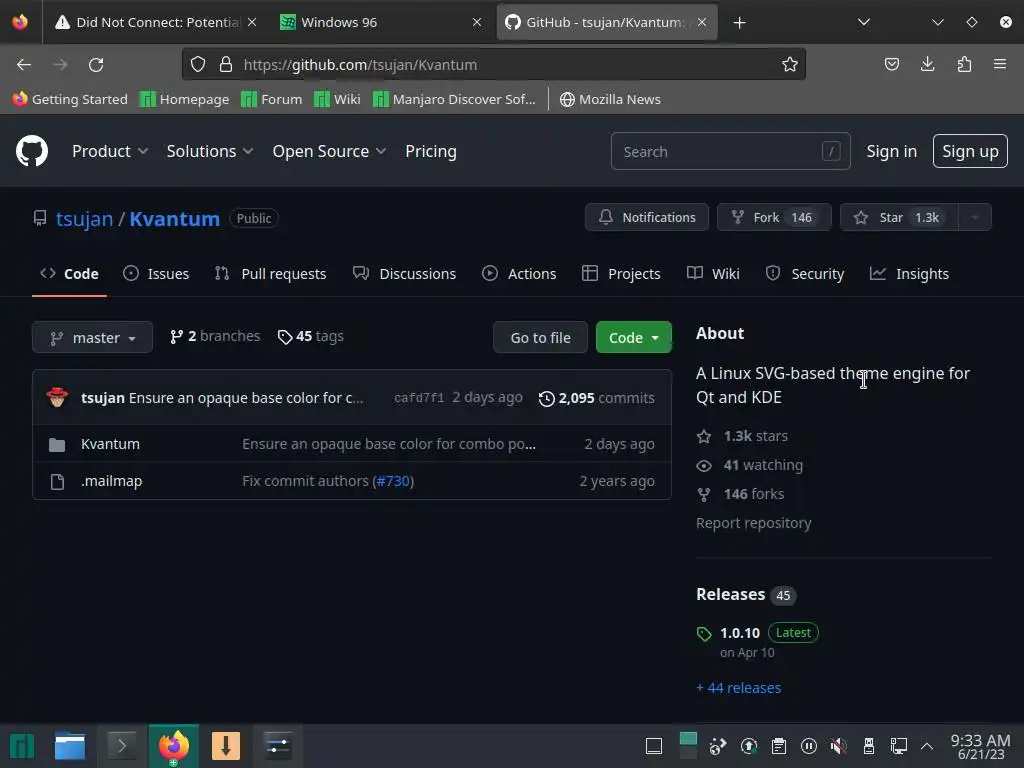
Task: Launch the terminal from the taskbar
Action: point(121,746)
